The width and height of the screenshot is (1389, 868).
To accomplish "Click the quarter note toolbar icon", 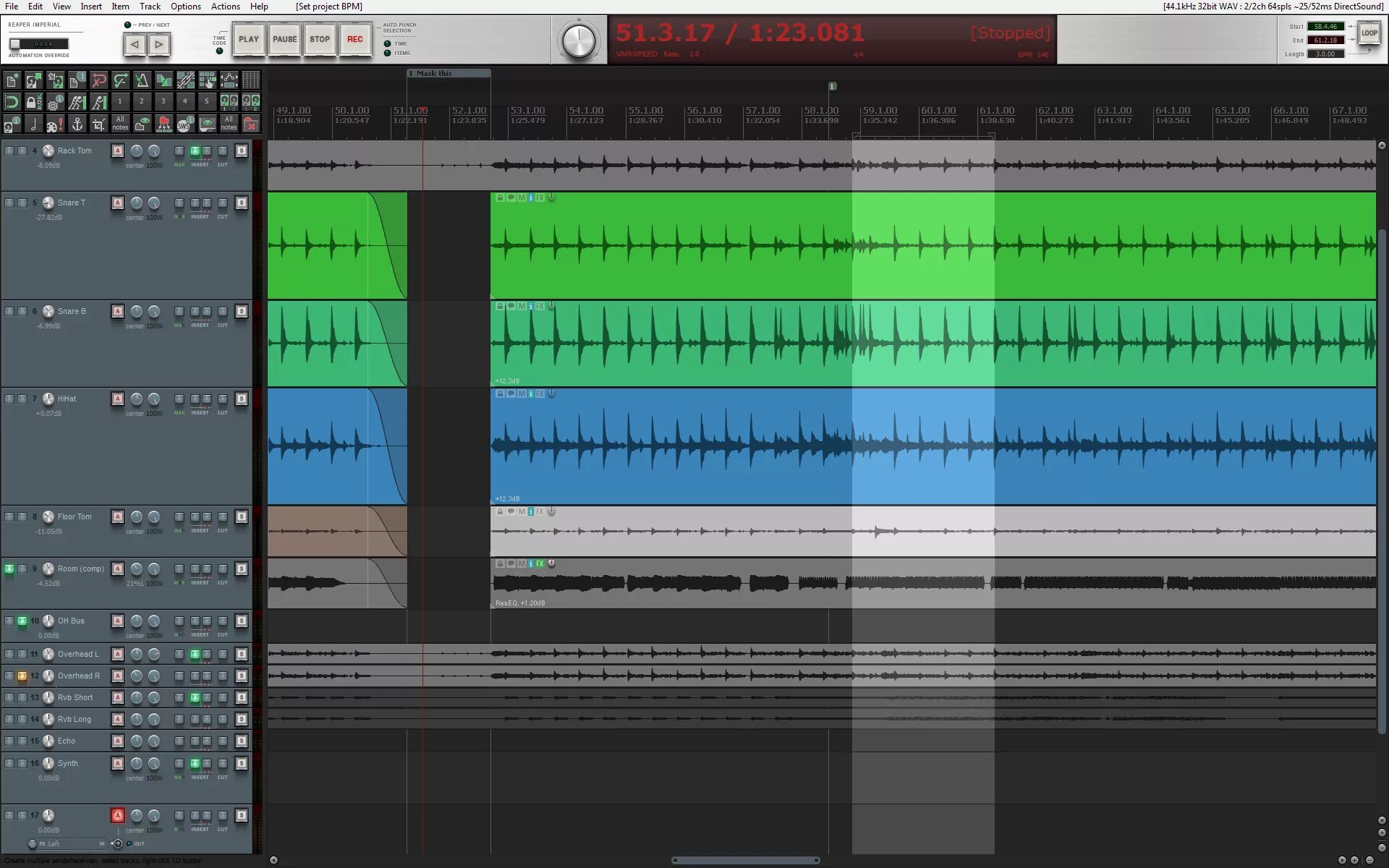I will coord(33,124).
